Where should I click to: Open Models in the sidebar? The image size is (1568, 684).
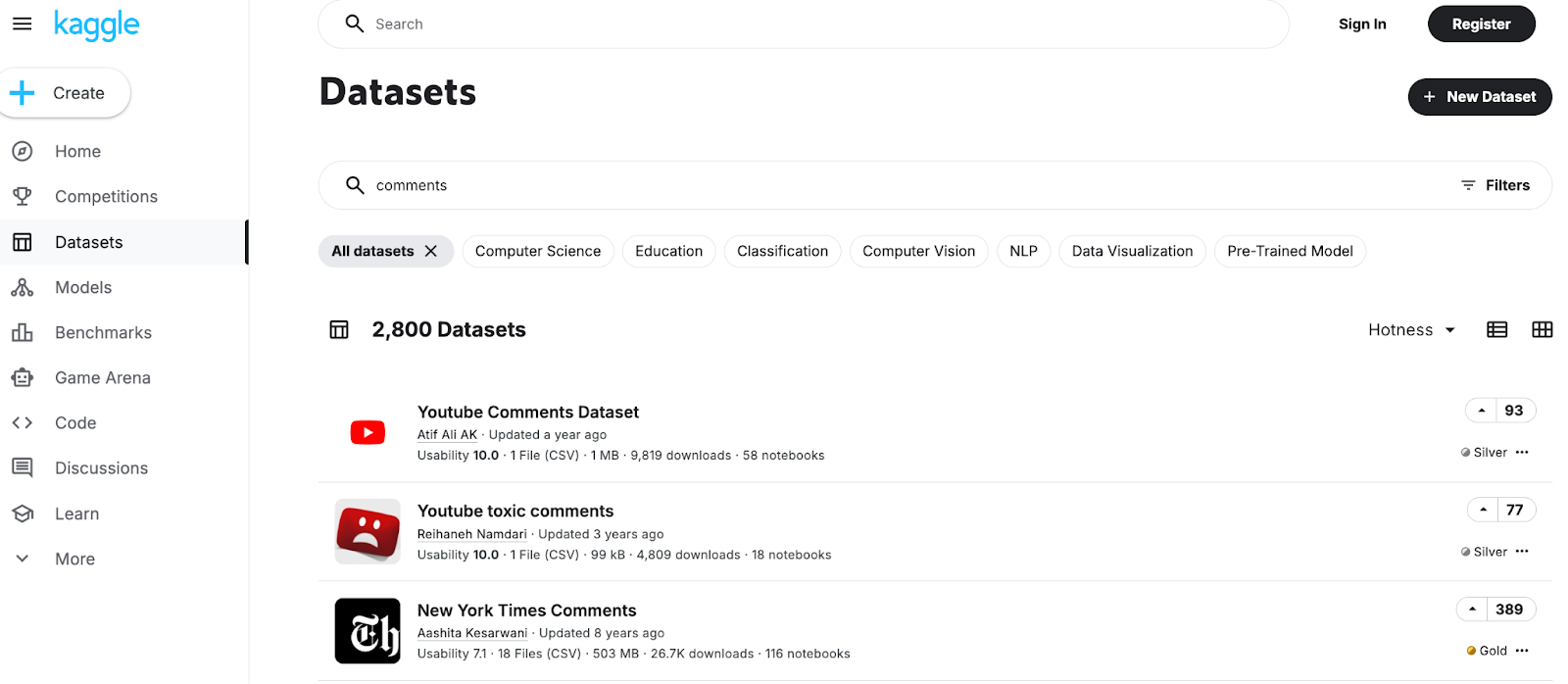click(83, 288)
